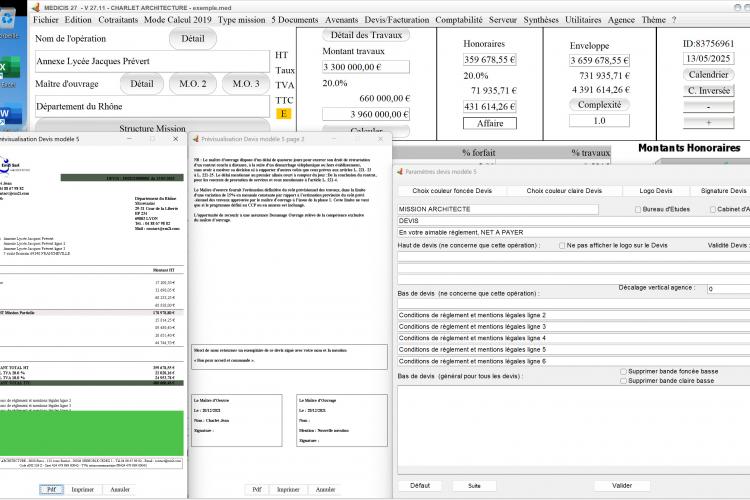Click Imprimer in Devis page 2 preview
Viewport: 750px width, 500px height.
click(x=288, y=489)
